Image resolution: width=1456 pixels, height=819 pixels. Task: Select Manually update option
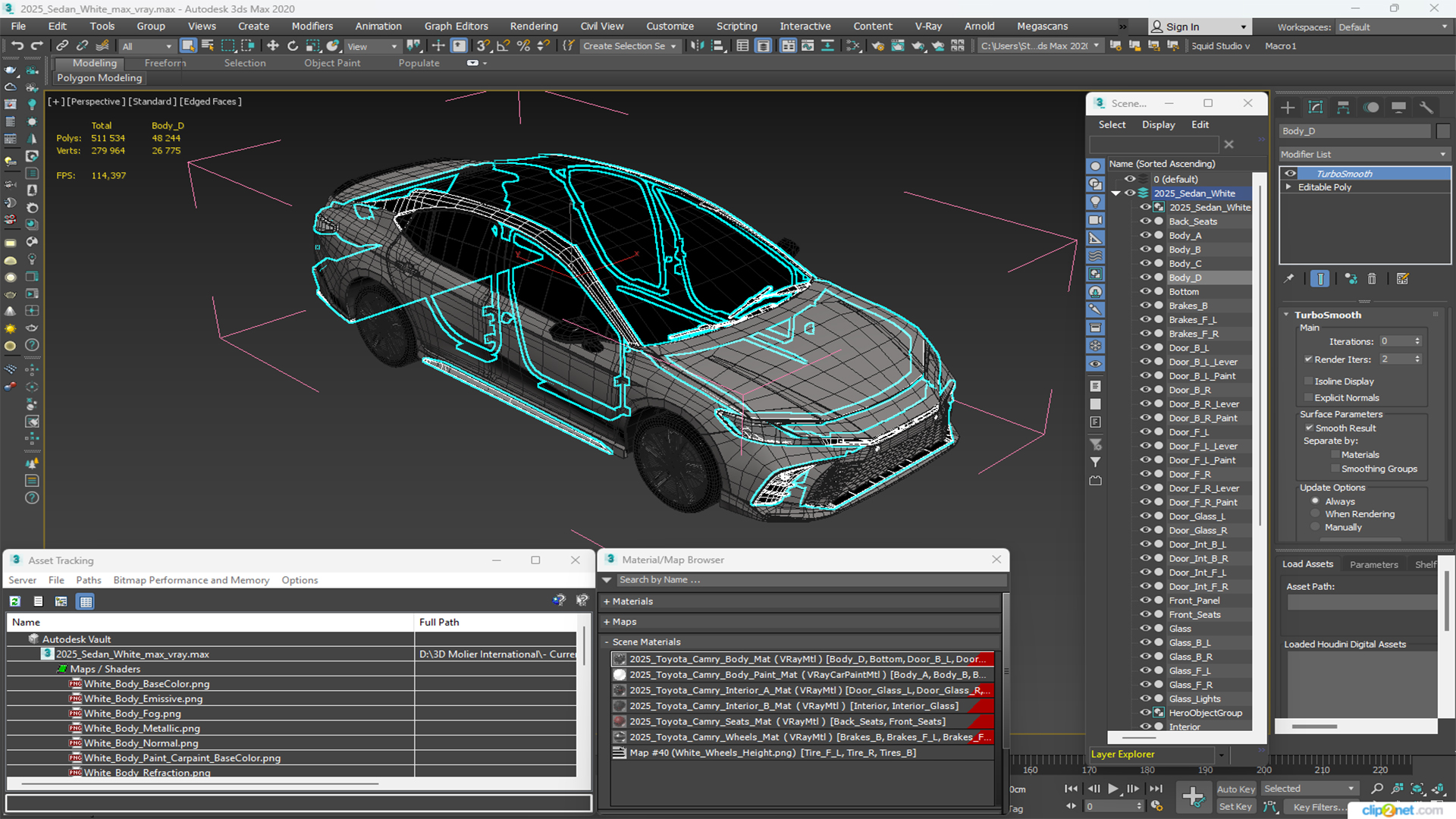click(1316, 528)
